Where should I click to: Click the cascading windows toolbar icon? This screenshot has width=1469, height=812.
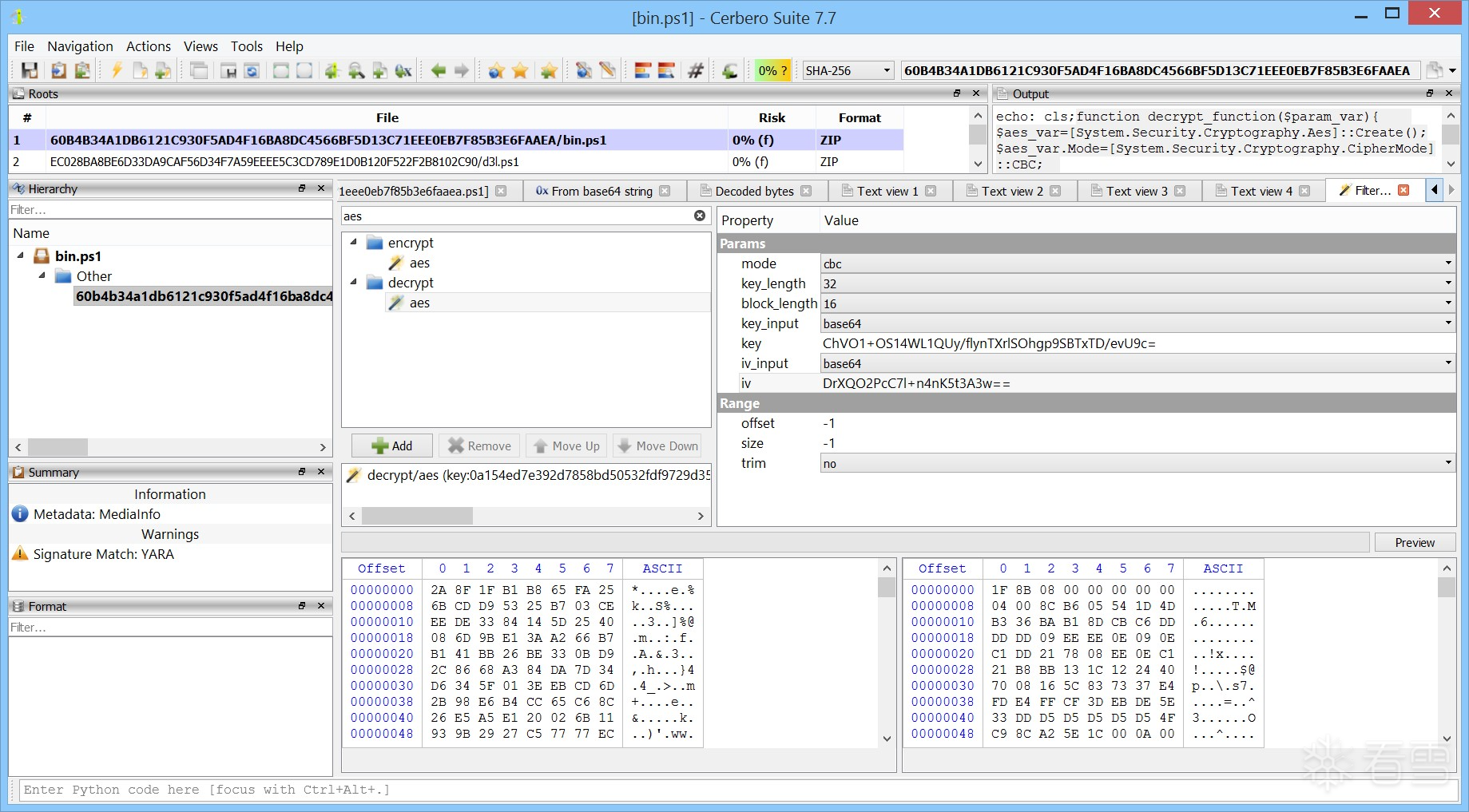point(199,70)
